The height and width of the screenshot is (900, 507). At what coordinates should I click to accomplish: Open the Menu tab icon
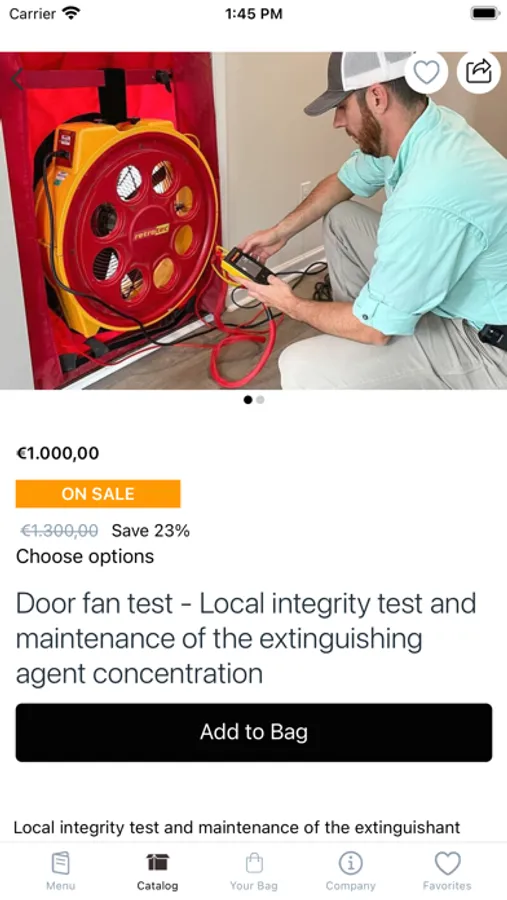60,863
